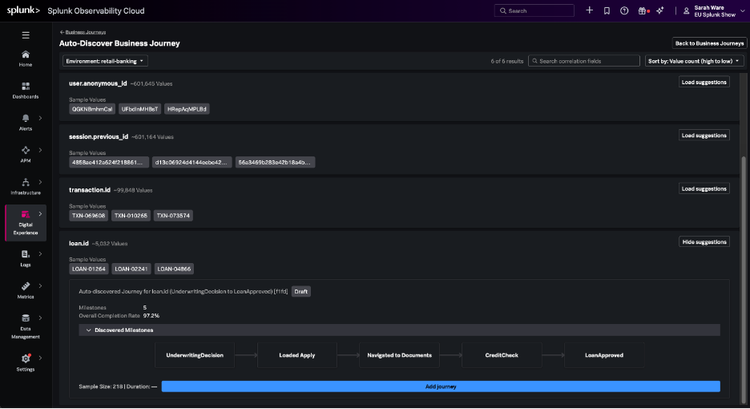Expand Logs submenu chevron
750x409 pixels.
pos(40,254)
